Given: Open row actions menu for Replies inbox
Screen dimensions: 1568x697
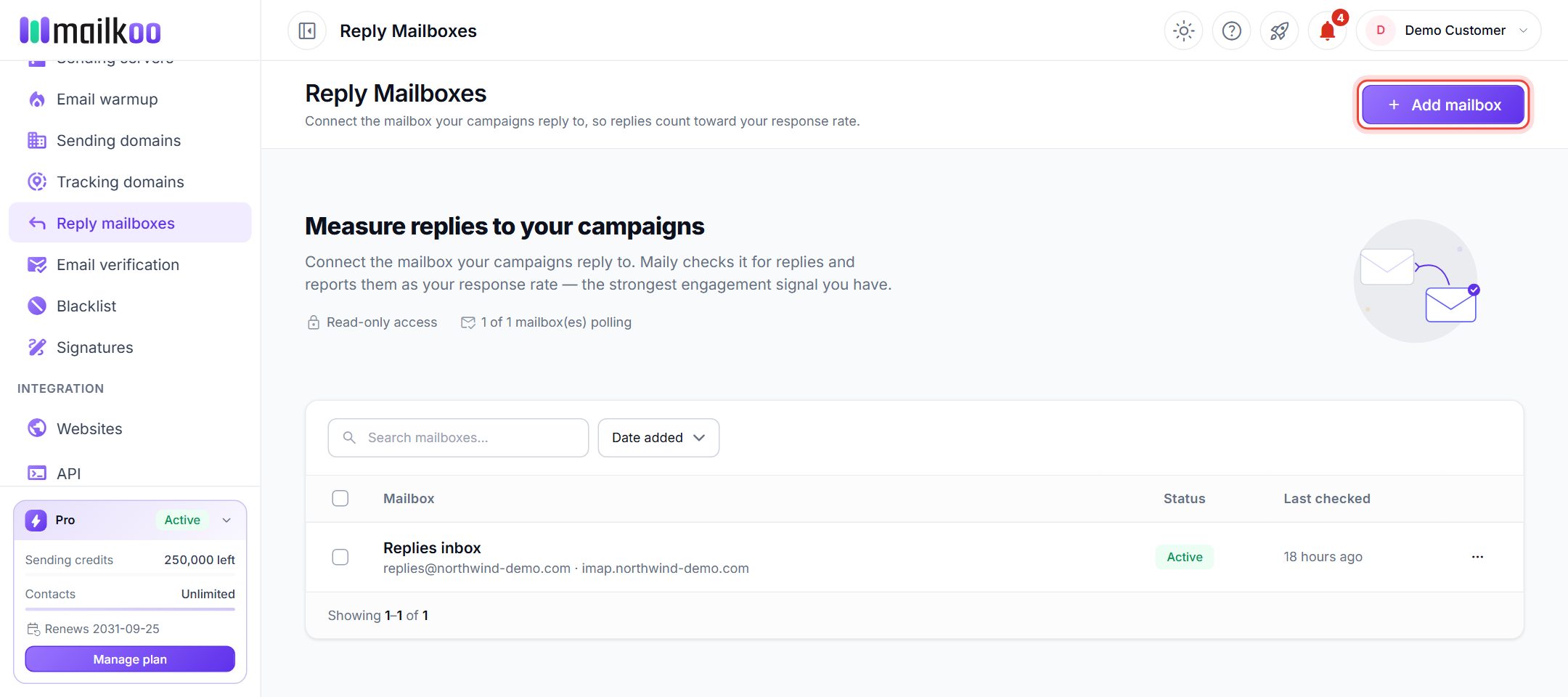Looking at the screenshot, I should tap(1477, 557).
